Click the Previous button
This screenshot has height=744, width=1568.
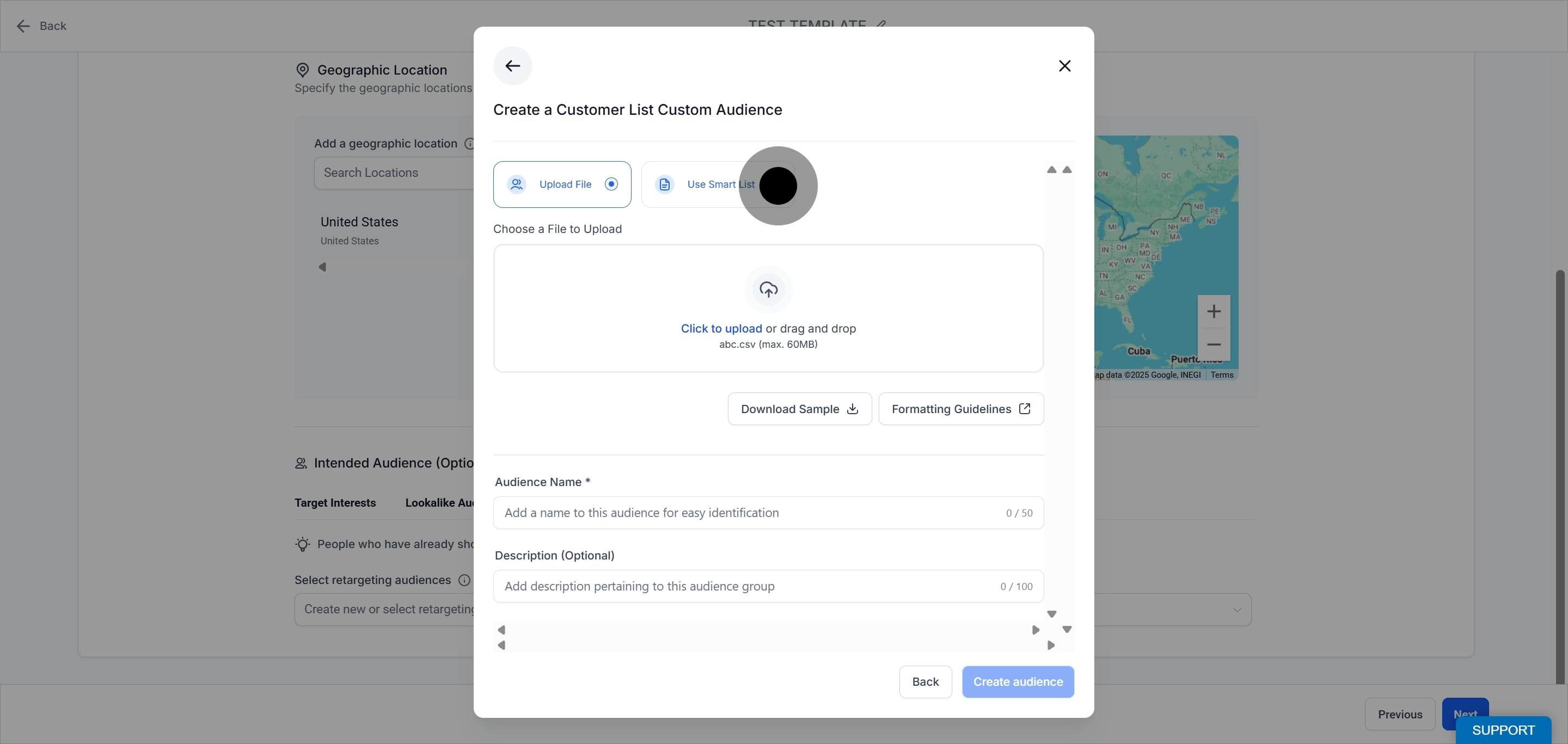1400,714
